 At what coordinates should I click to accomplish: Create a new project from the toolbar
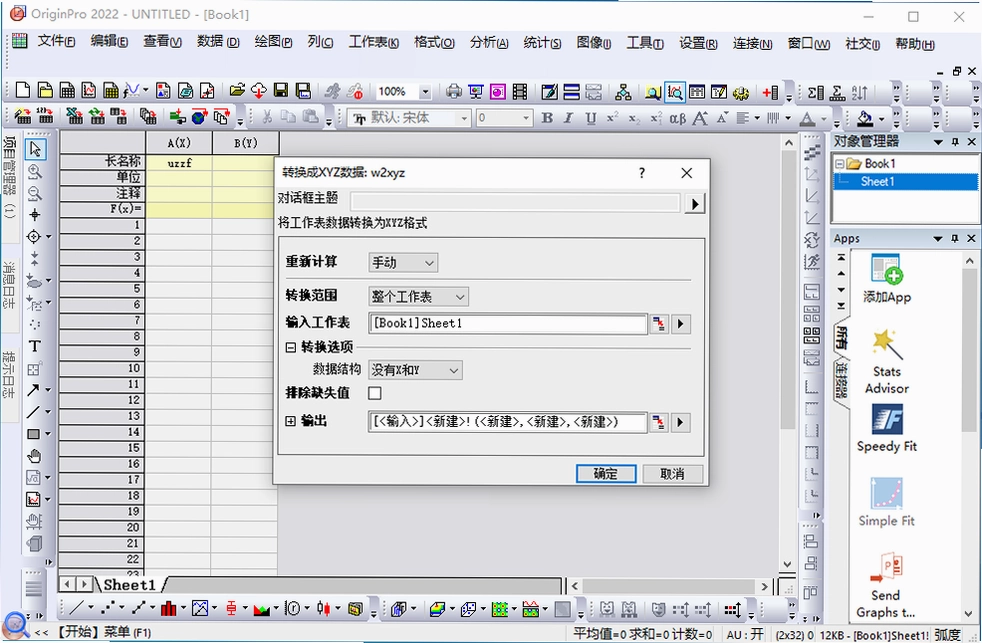[23, 91]
